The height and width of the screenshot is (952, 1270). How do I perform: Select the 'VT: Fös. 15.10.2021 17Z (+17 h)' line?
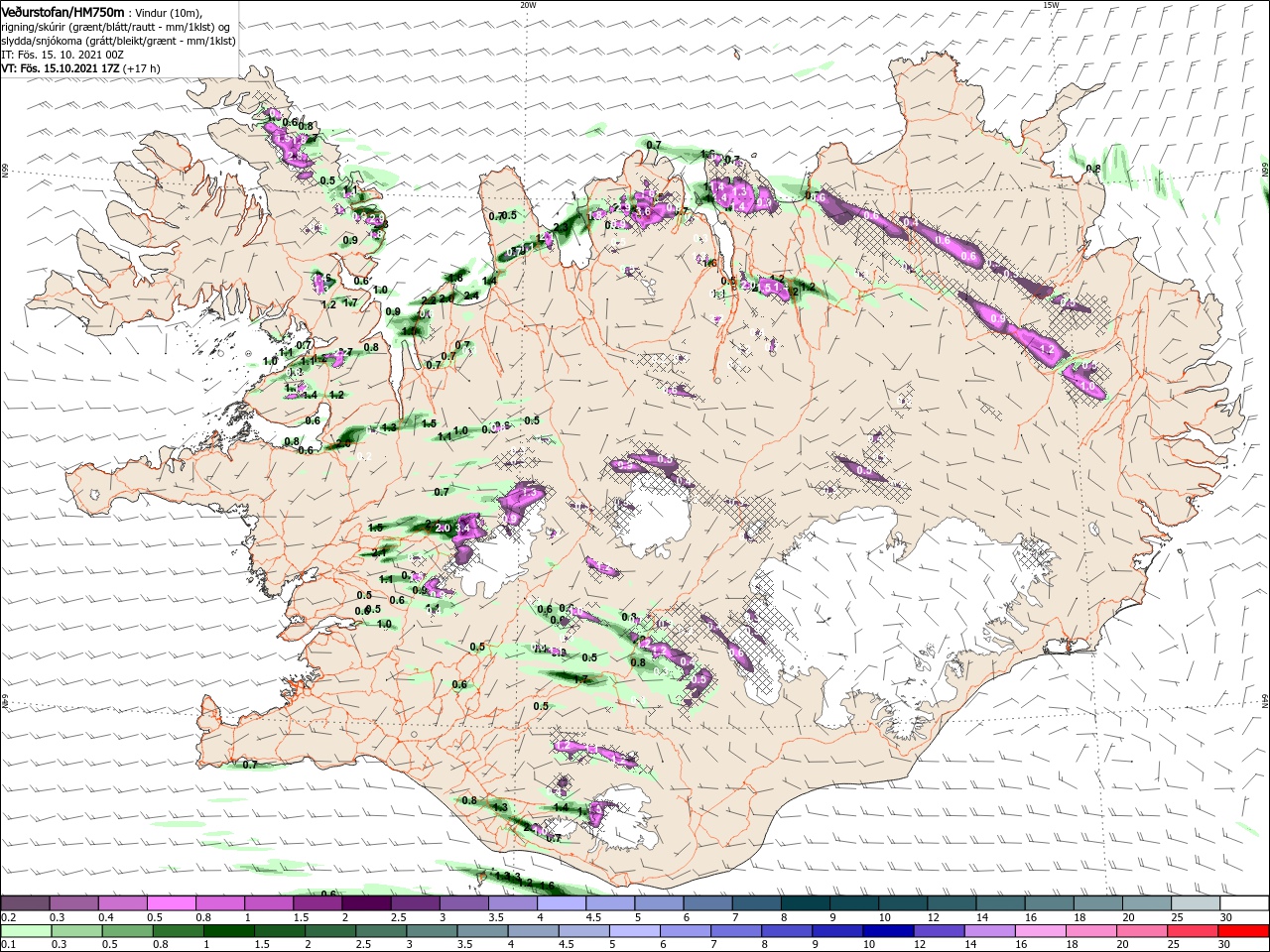coord(80,68)
